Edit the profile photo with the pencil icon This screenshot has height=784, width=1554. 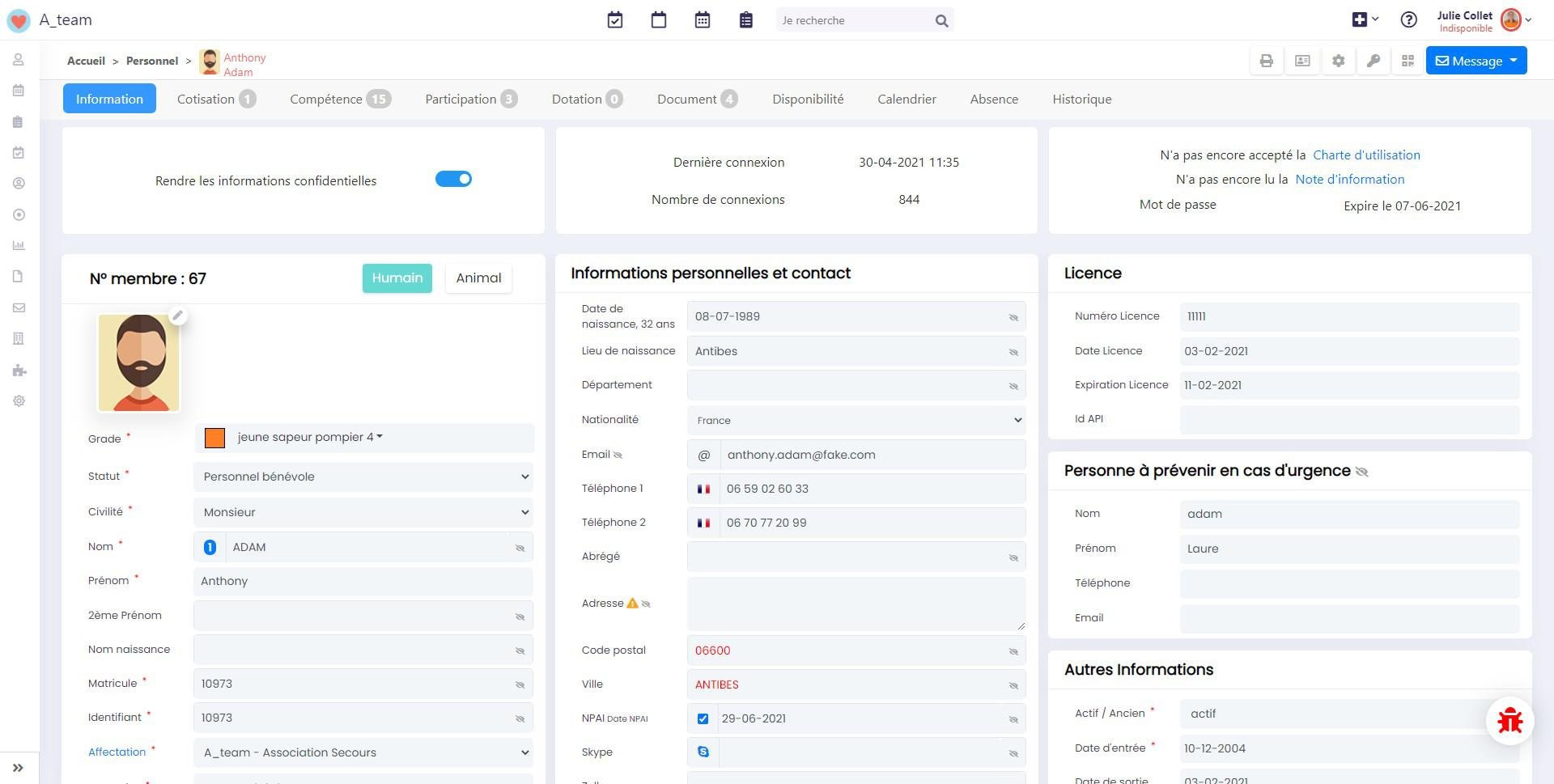pyautogui.click(x=178, y=316)
